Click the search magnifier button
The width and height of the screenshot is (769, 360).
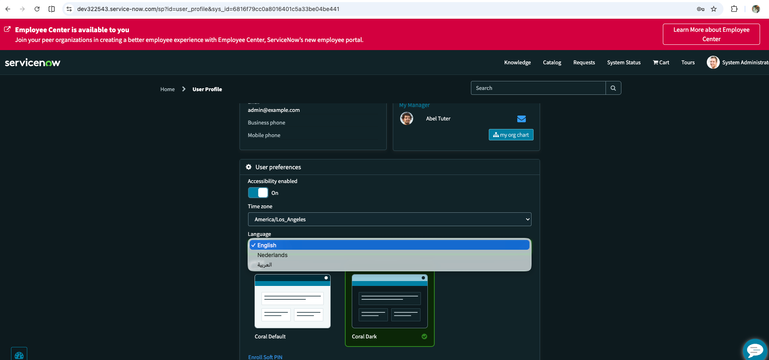tap(613, 88)
